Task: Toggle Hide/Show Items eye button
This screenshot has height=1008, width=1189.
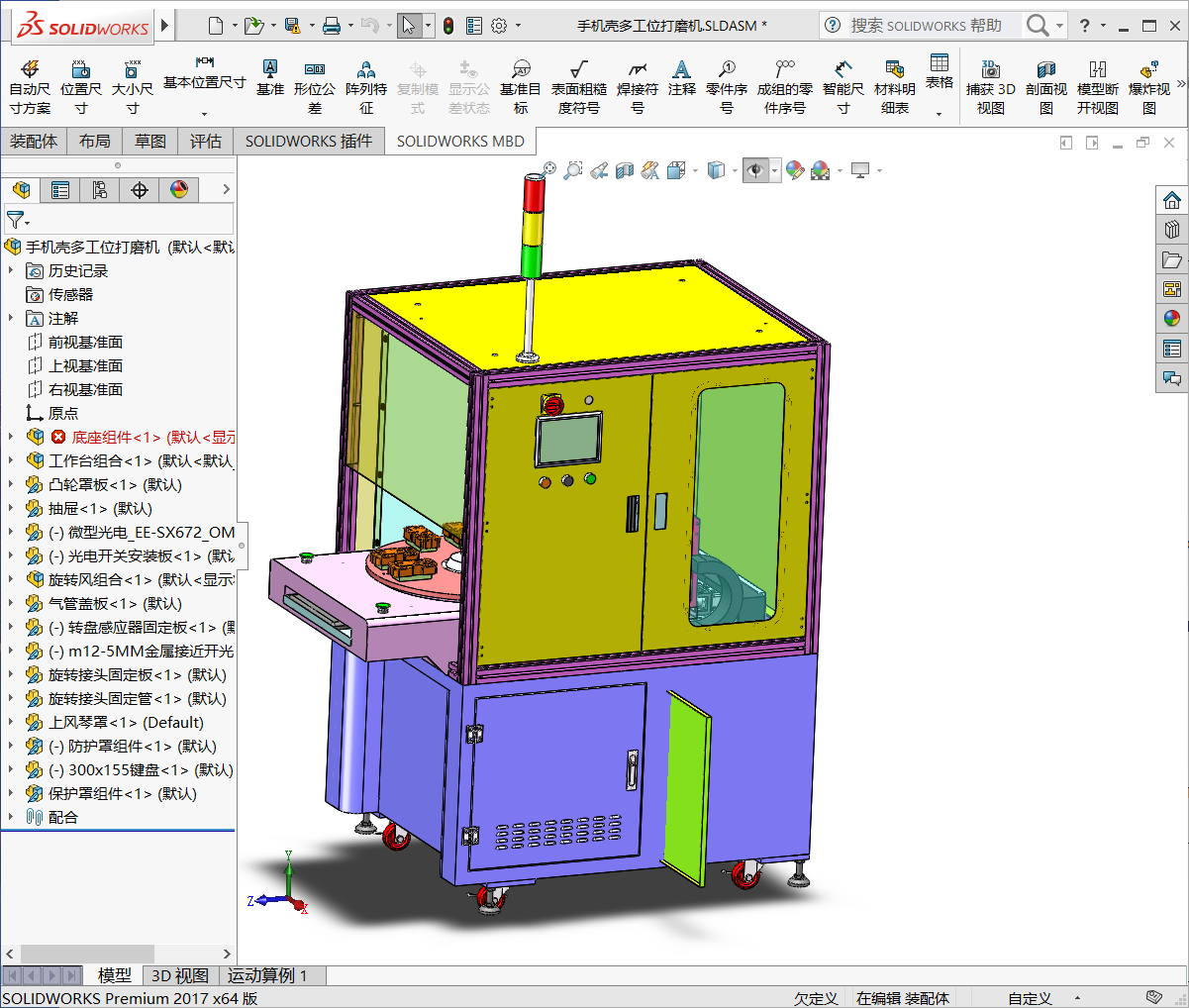Action: click(x=755, y=170)
